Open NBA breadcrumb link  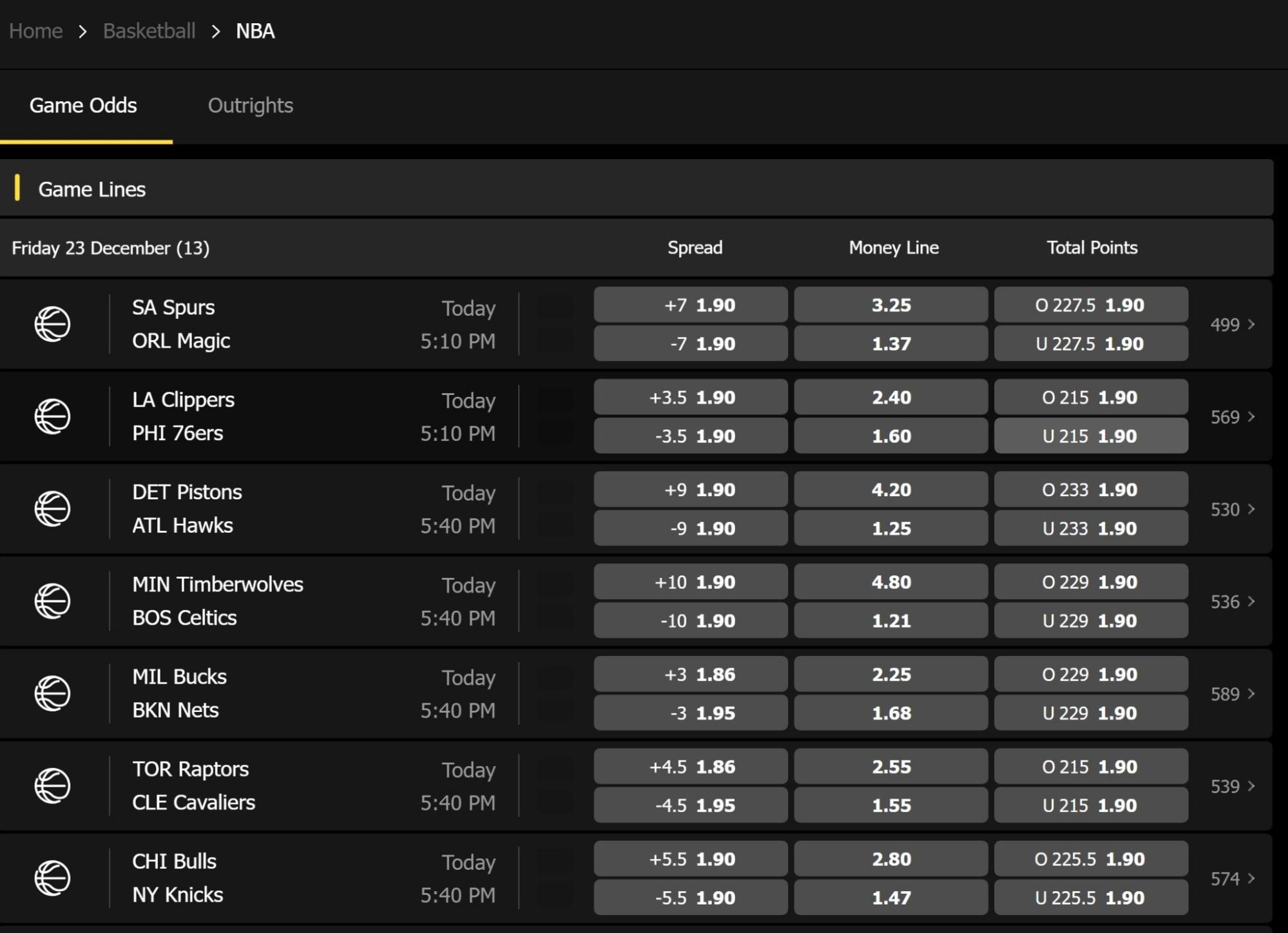click(255, 31)
